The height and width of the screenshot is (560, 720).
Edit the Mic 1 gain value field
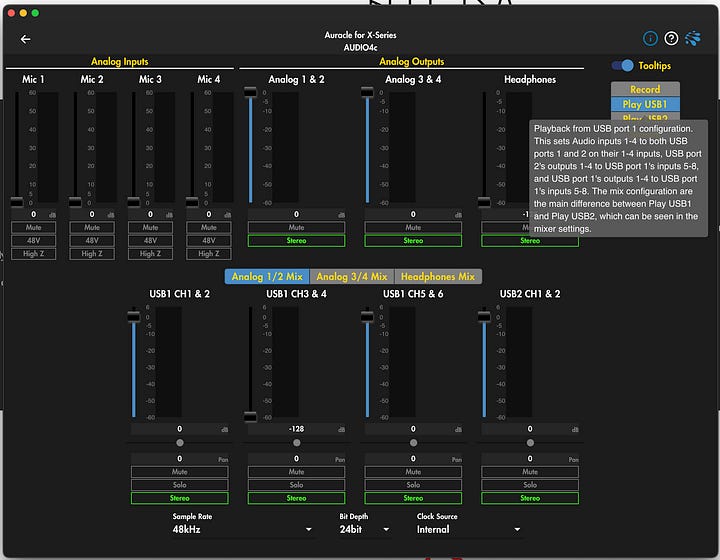pos(34,214)
